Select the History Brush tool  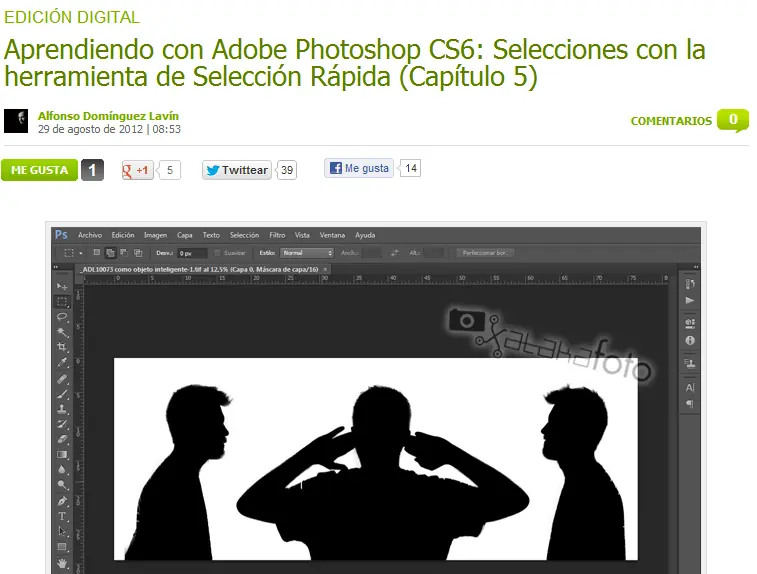tap(62, 424)
